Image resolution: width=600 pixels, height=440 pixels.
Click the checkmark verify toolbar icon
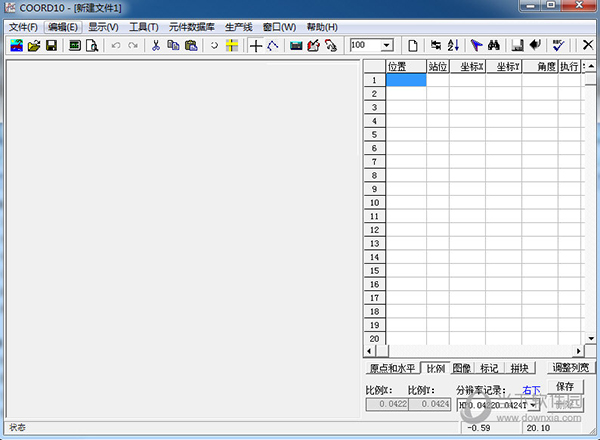click(x=558, y=46)
